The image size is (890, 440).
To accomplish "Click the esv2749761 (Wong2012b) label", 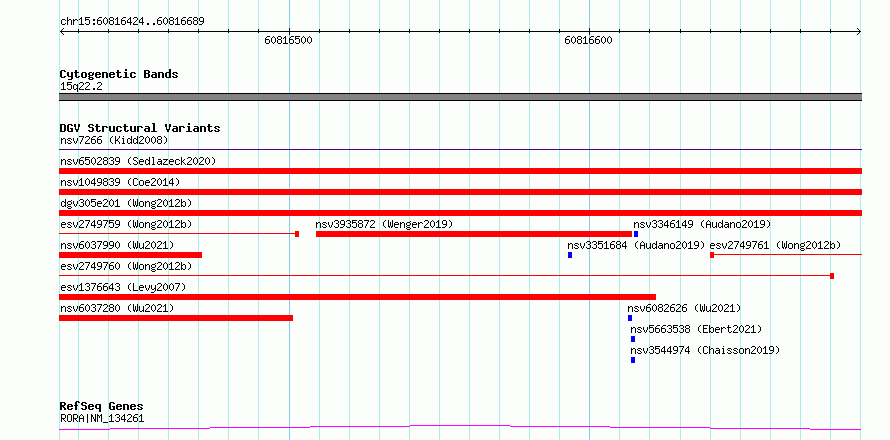I will (775, 245).
